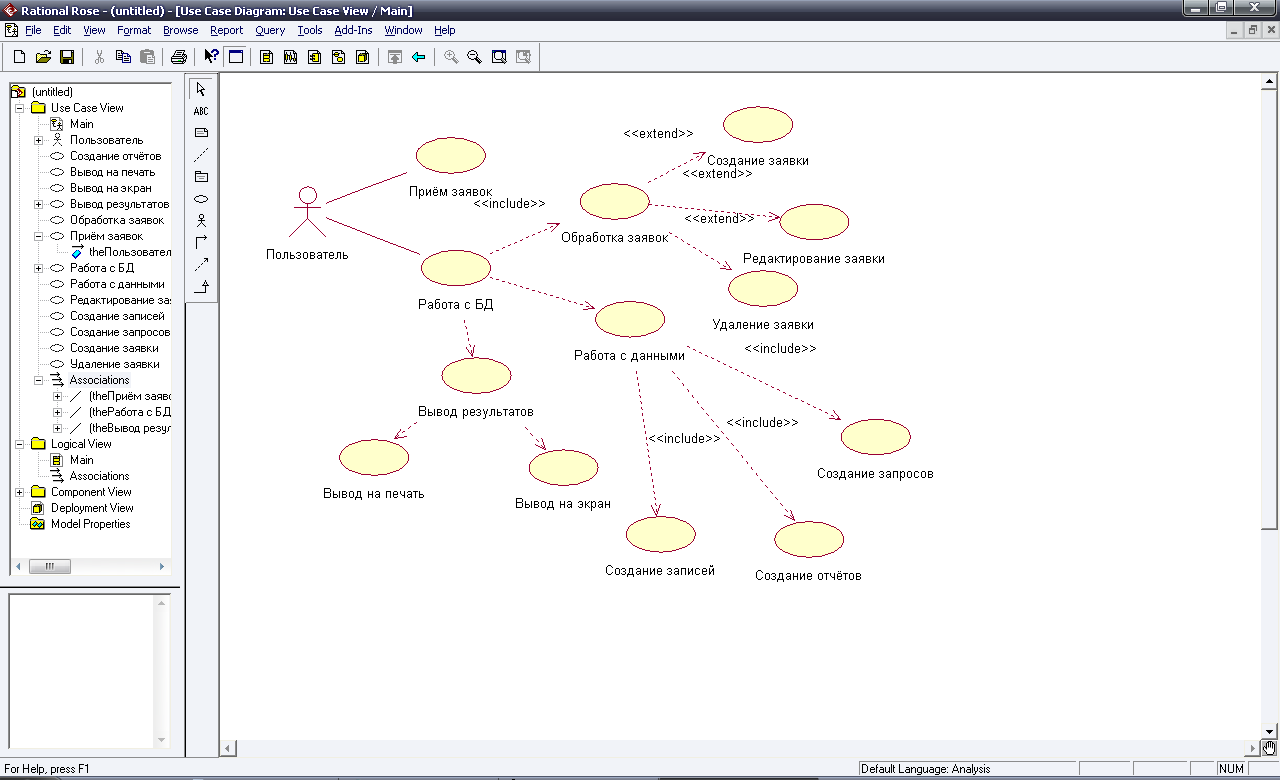Select Создание отчётов in the browser tree

[x=115, y=156]
